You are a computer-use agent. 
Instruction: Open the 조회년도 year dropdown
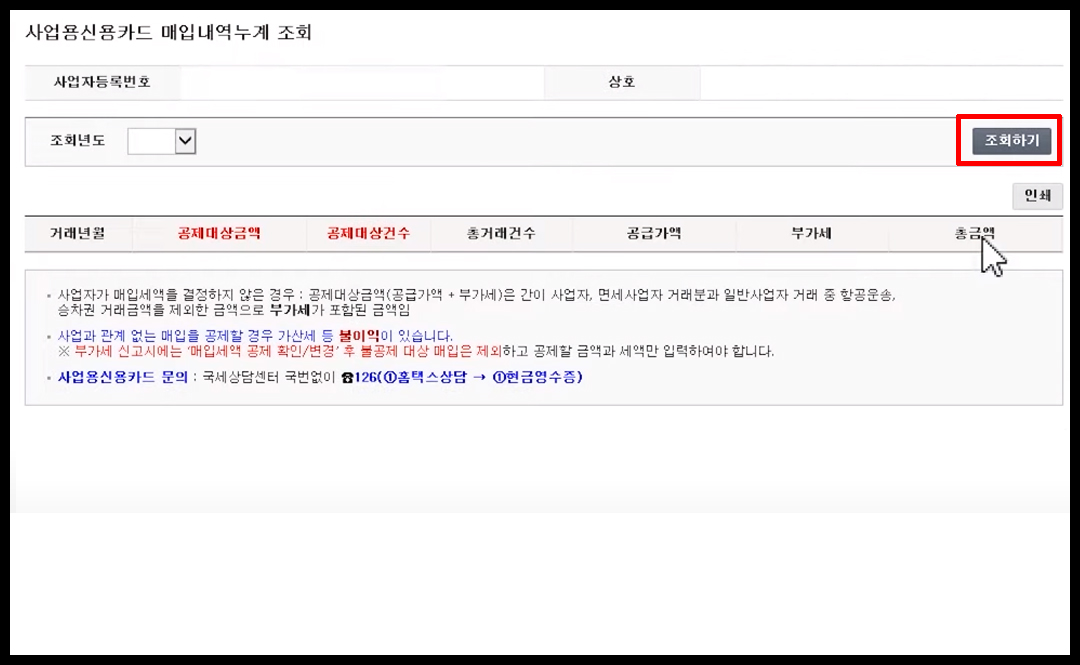tap(161, 141)
